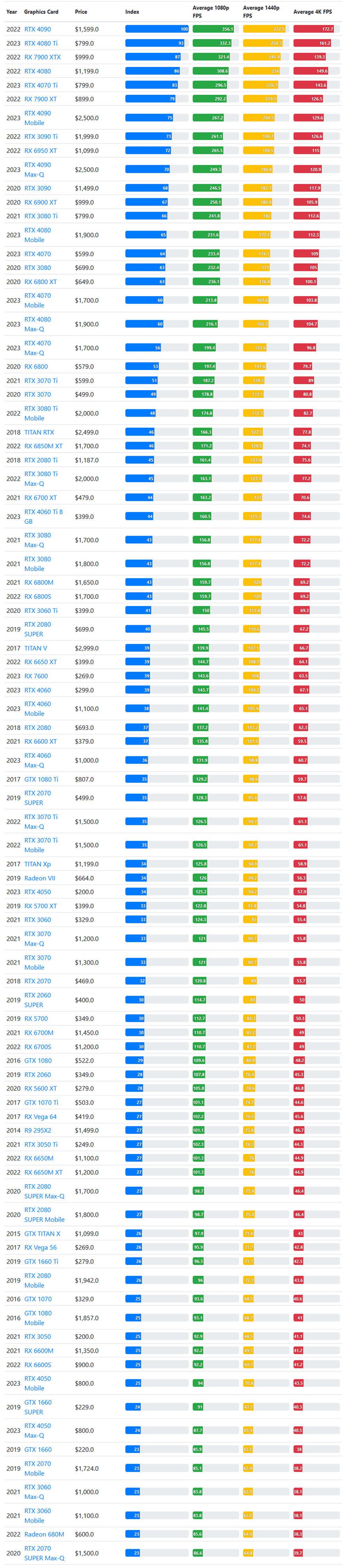Open the RTX 4080 Ti card page
Image resolution: width=348 pixels, height=1568 pixels.
coord(41,43)
